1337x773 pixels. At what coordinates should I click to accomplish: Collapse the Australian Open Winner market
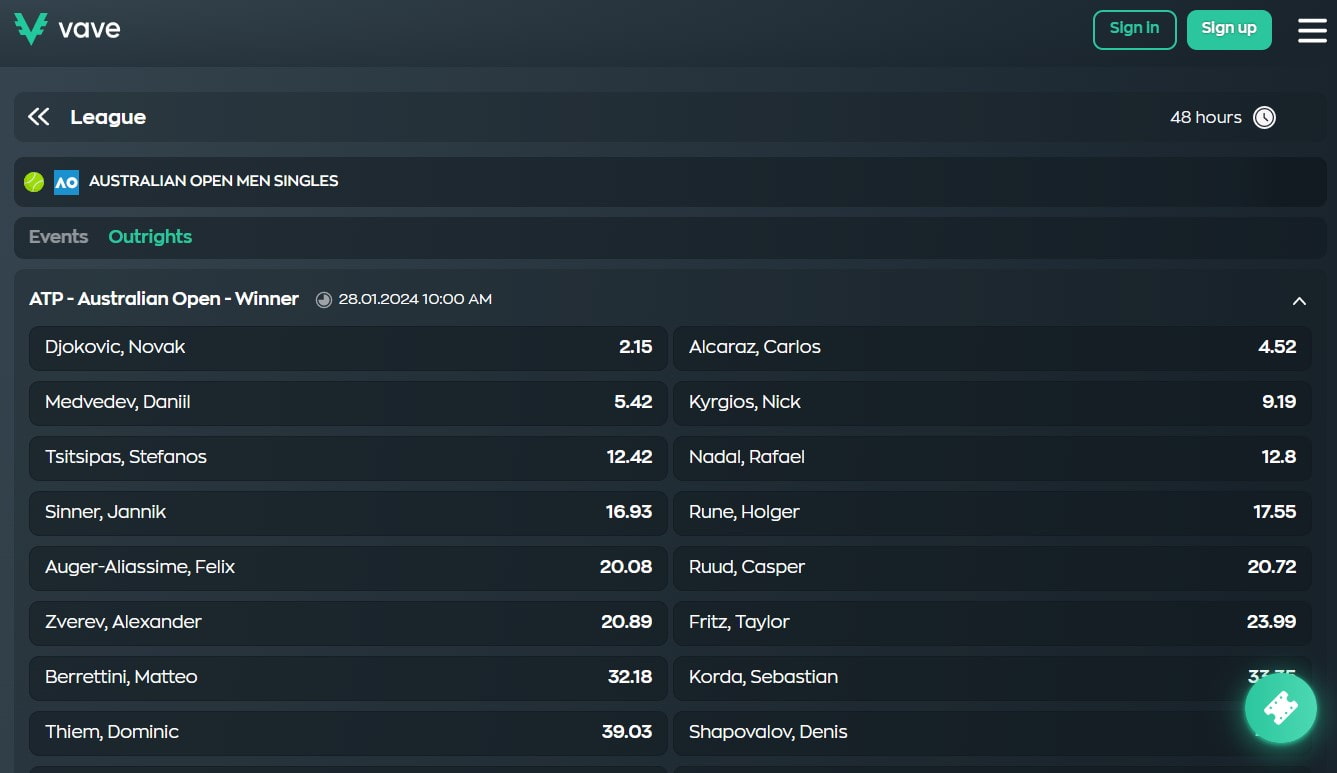(x=1299, y=301)
